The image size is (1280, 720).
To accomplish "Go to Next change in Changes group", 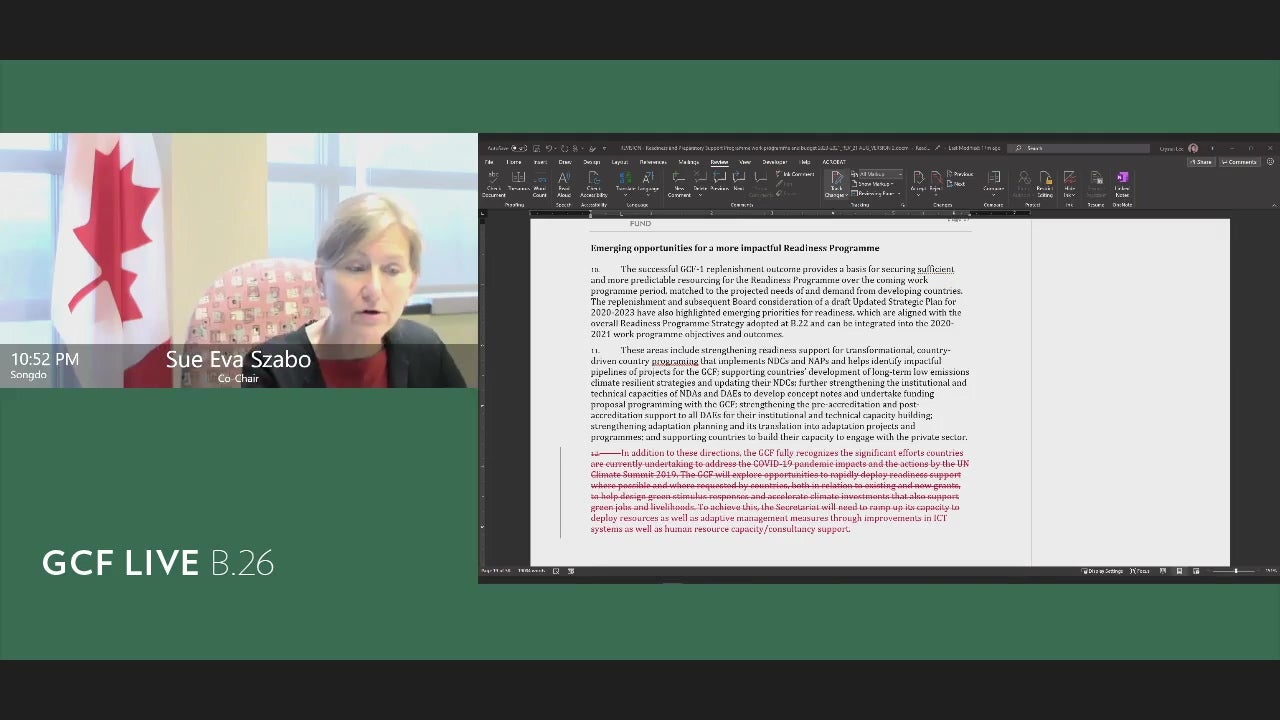I will pyautogui.click(x=957, y=184).
